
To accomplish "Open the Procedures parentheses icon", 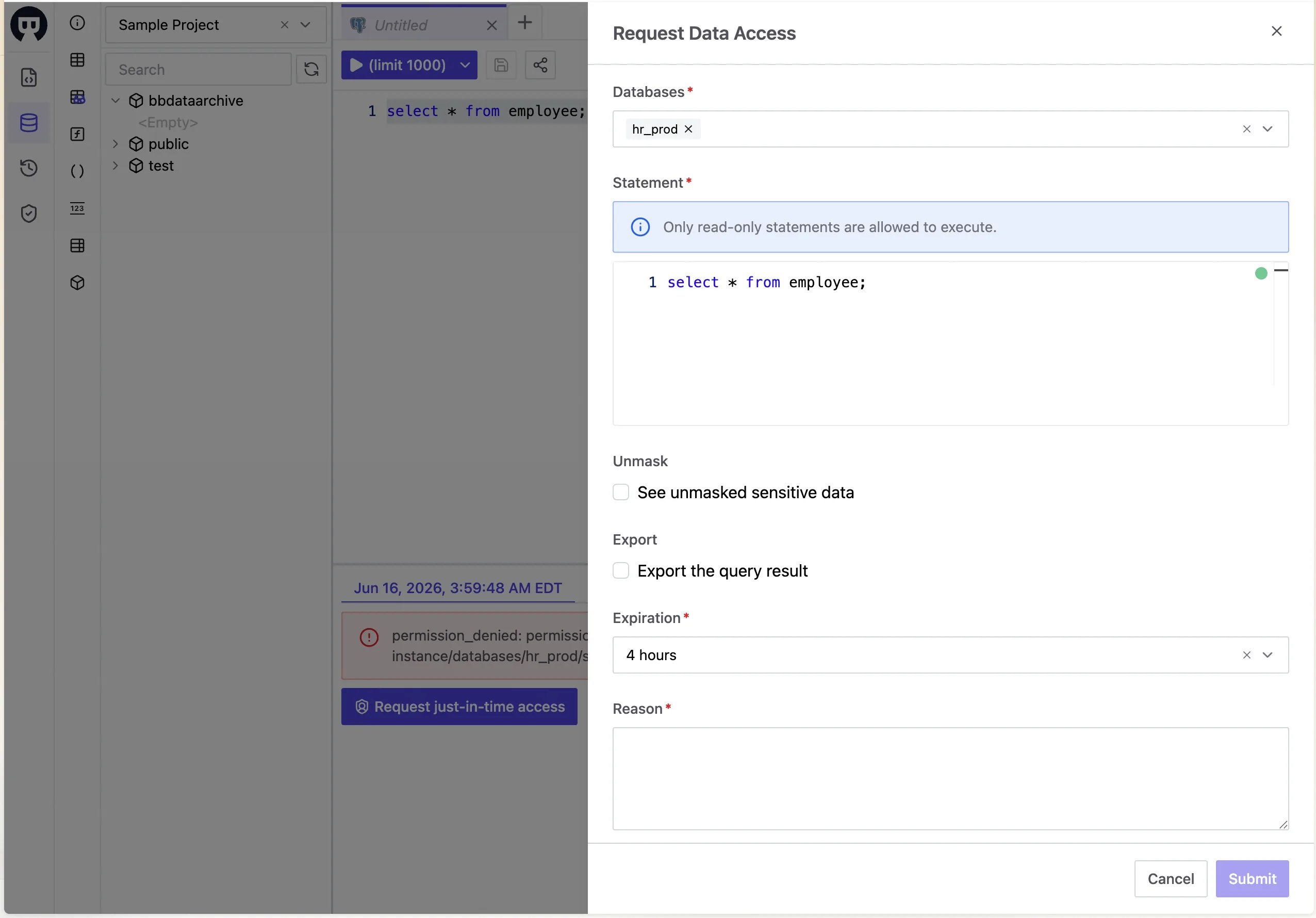I will (77, 171).
